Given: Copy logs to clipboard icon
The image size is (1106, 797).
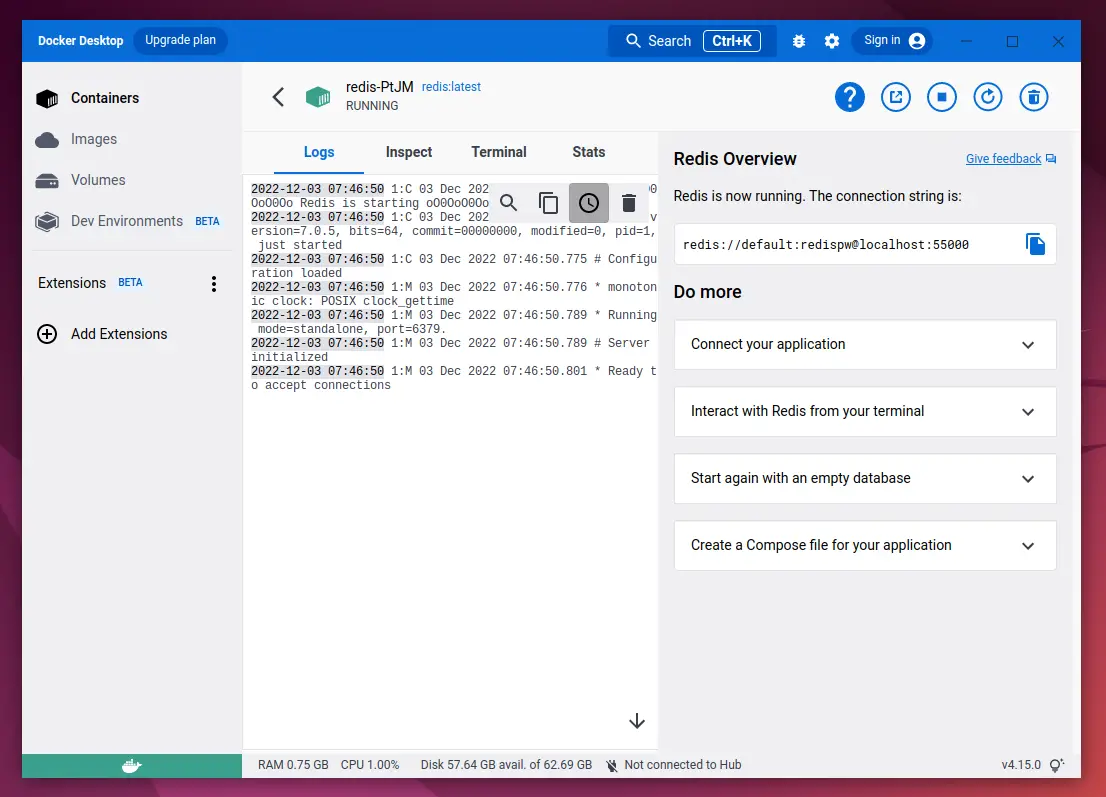Looking at the screenshot, I should [548, 203].
